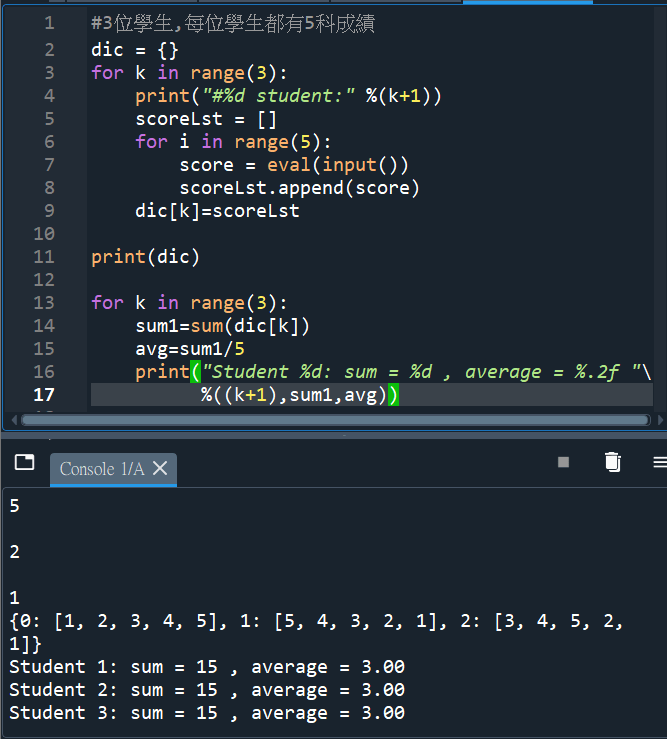Screen dimensions: 667x739
Task: Click 'avg=sum1/5' on line 15
Action: [x=190, y=349]
